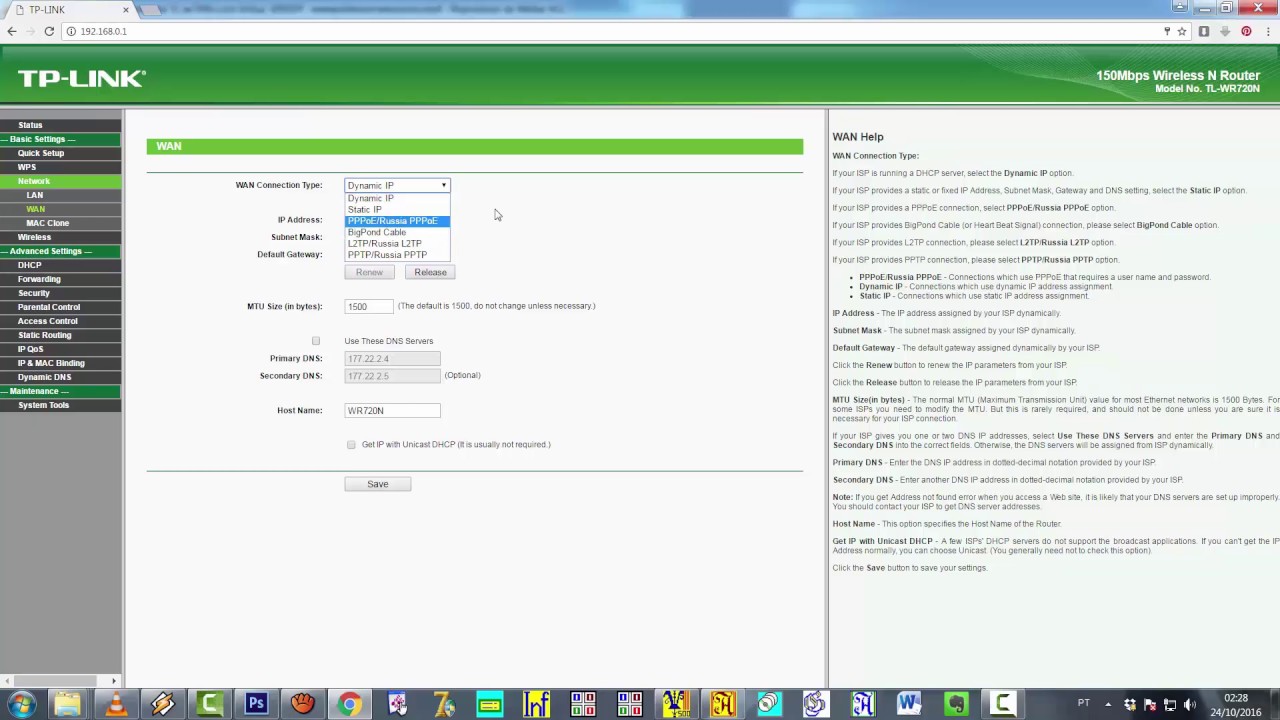This screenshot has height=720, width=1280.
Task: Close the TP-LINK browser tab
Action: tap(125, 10)
